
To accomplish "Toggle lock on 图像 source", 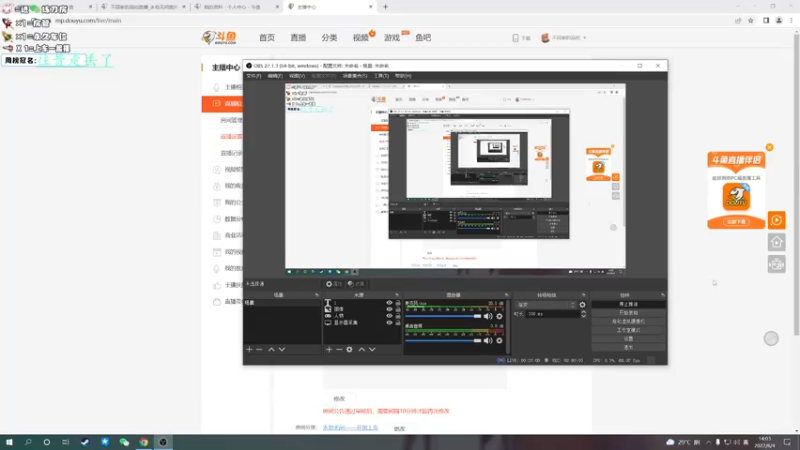I will tap(398, 309).
